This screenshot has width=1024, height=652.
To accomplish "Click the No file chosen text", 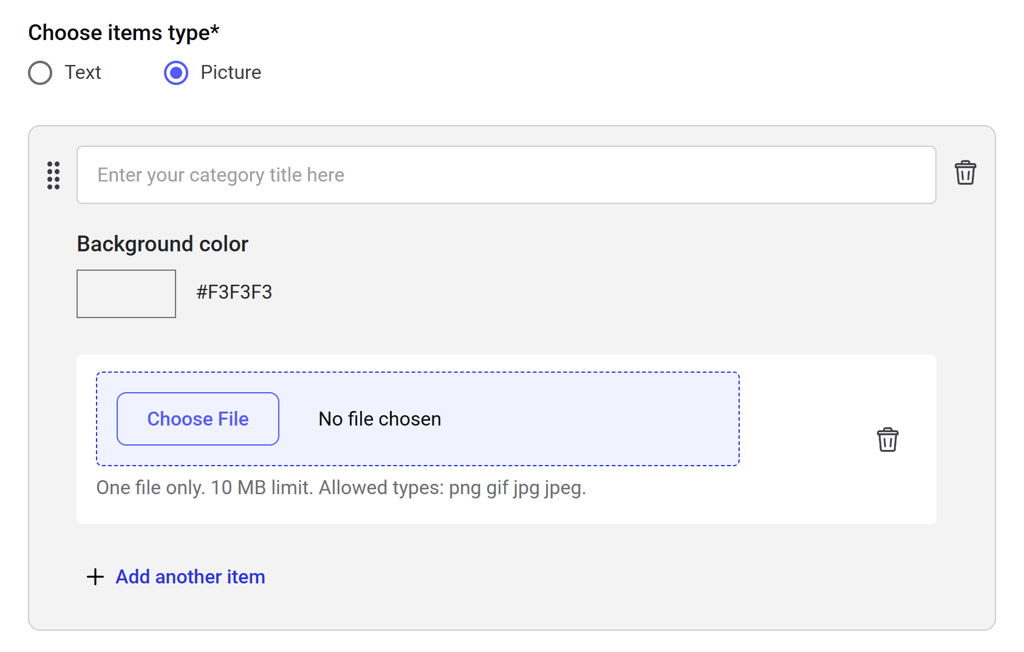I will pyautogui.click(x=379, y=419).
